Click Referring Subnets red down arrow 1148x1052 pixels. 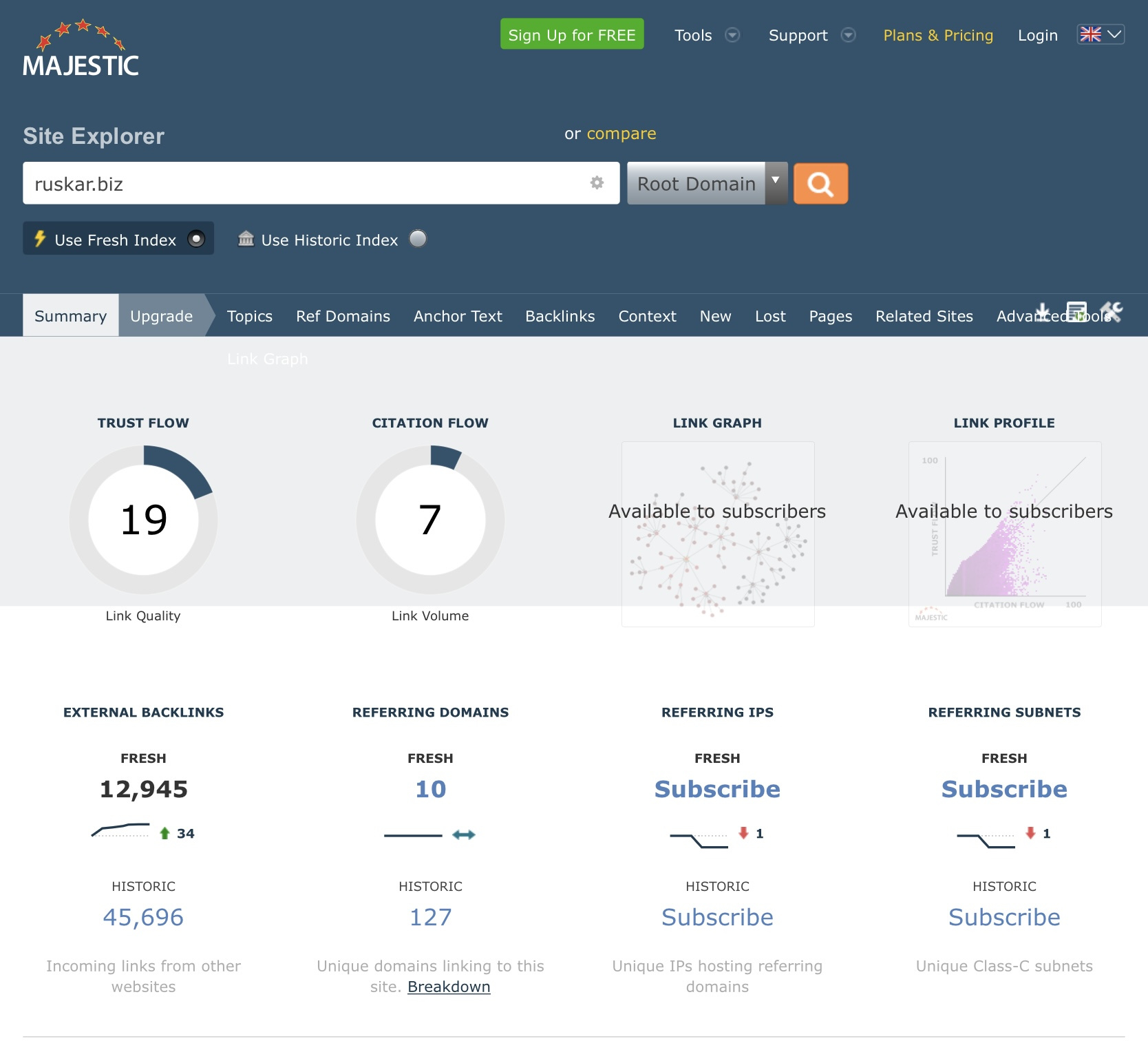[x=1030, y=833]
